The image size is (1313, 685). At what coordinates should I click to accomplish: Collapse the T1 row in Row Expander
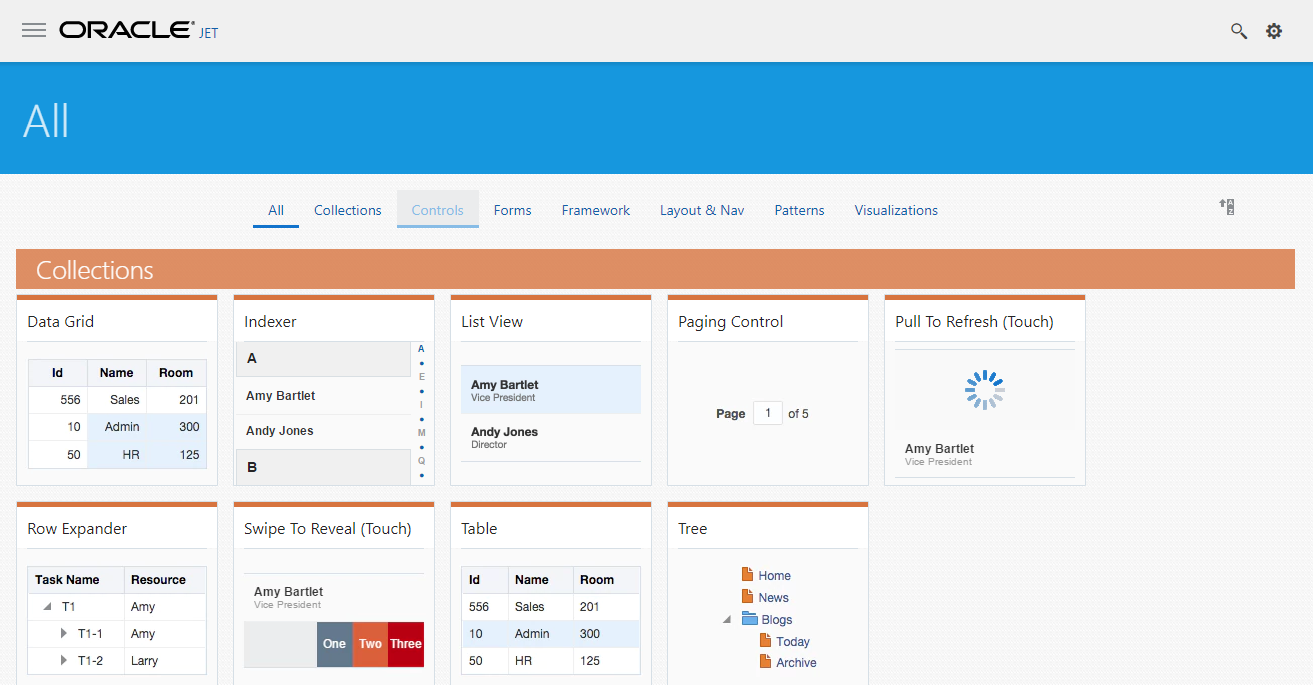[x=47, y=607]
